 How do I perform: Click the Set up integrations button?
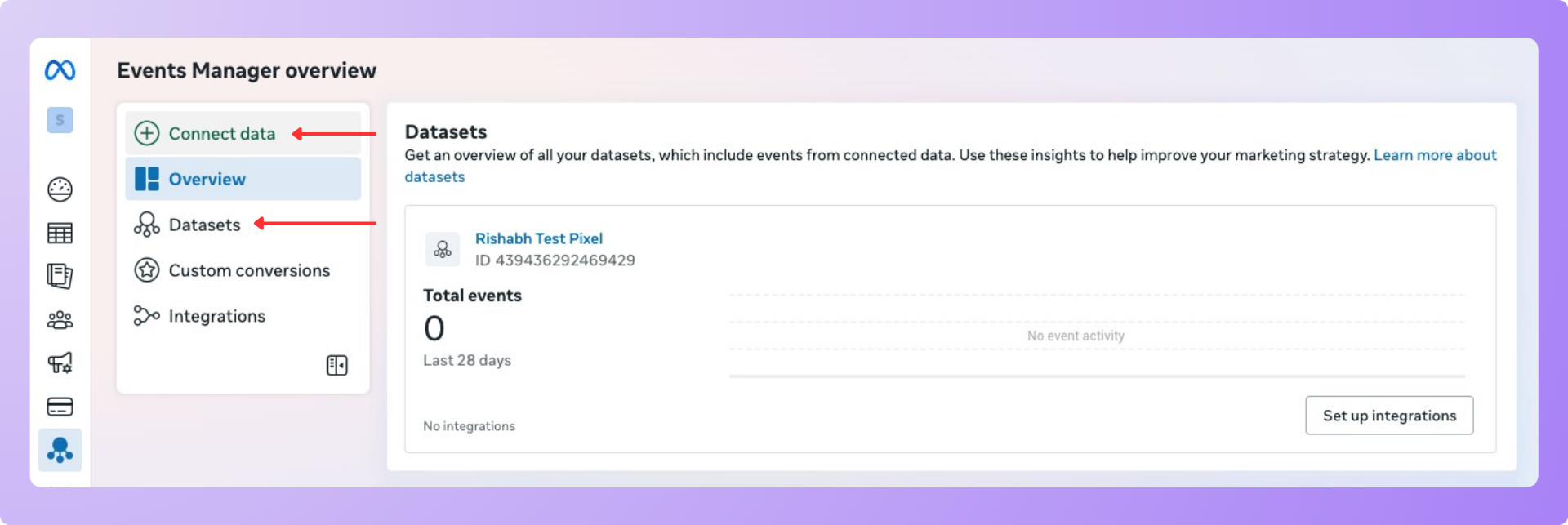click(1388, 416)
